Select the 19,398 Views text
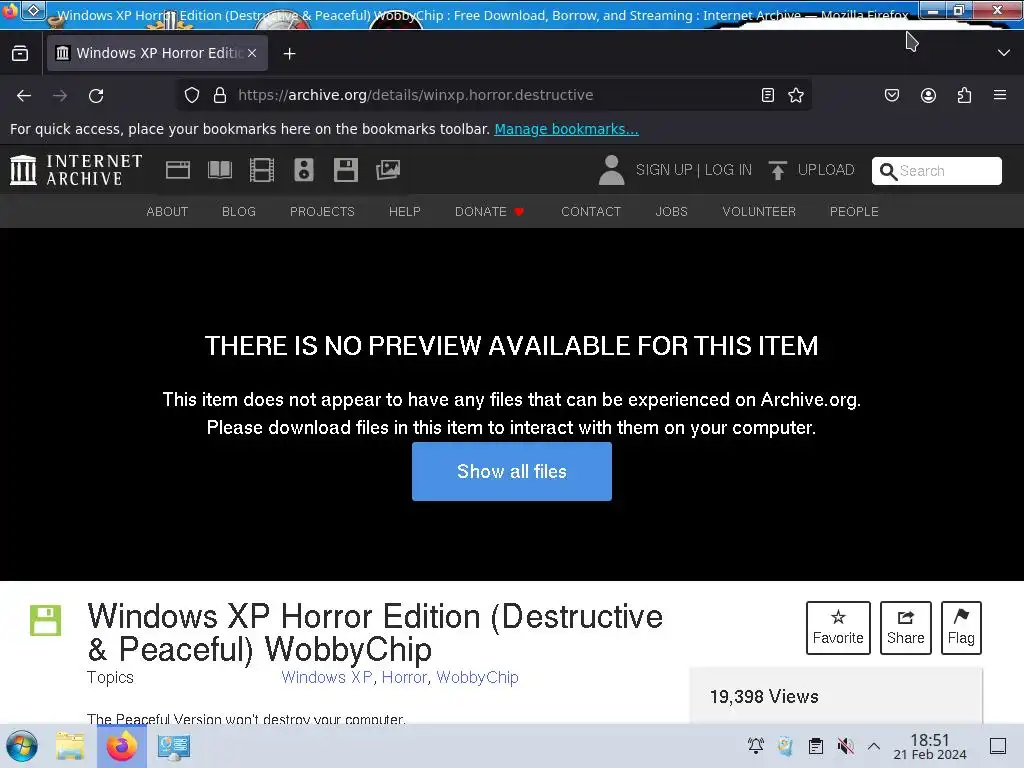 point(764,697)
